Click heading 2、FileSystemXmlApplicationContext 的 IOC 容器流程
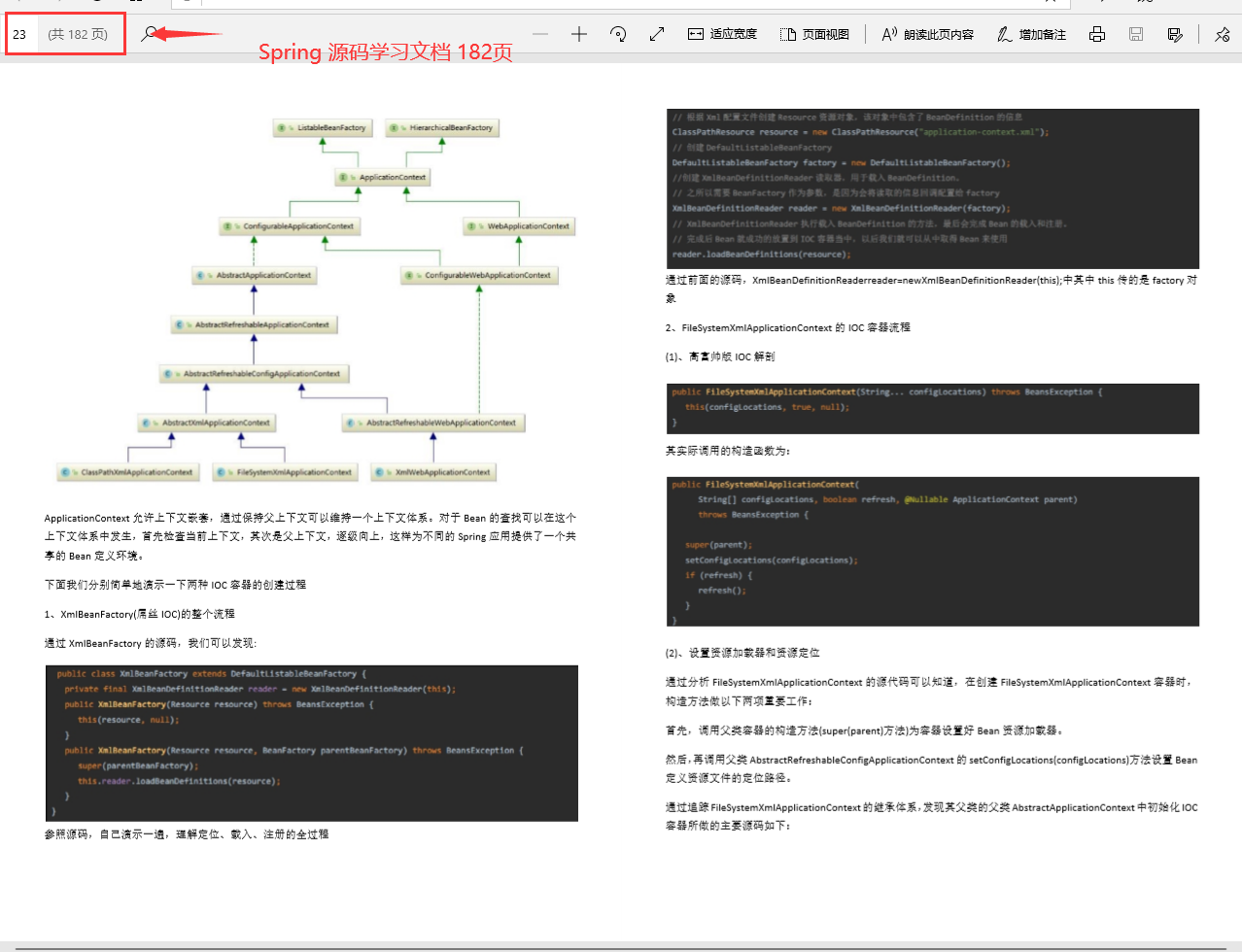This screenshot has width=1242, height=952. [x=788, y=327]
